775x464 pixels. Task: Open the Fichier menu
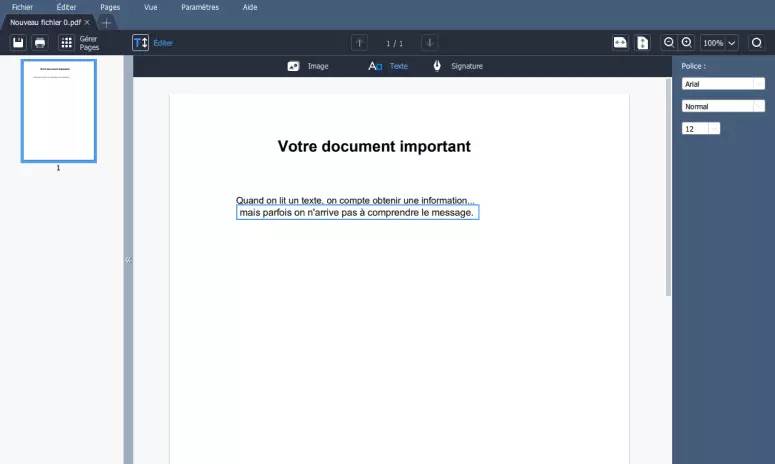22,7
